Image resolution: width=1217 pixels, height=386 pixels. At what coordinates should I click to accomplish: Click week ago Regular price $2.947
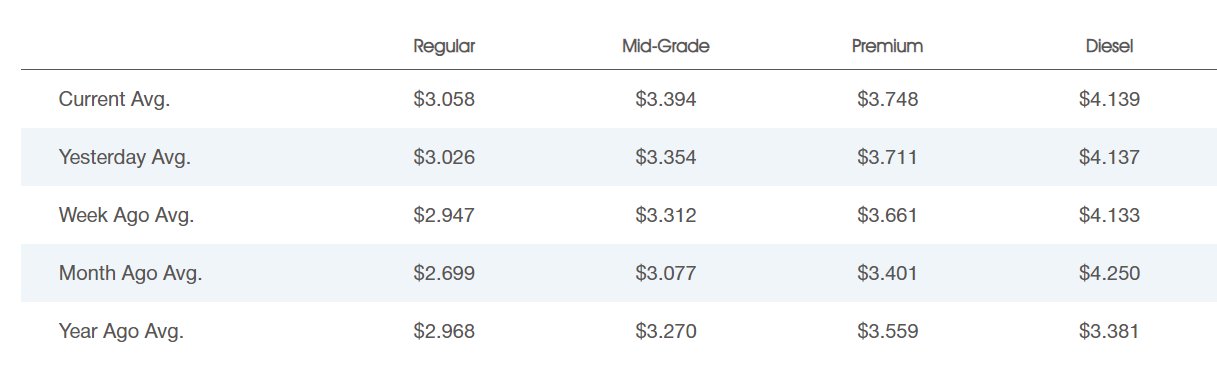[x=444, y=216]
